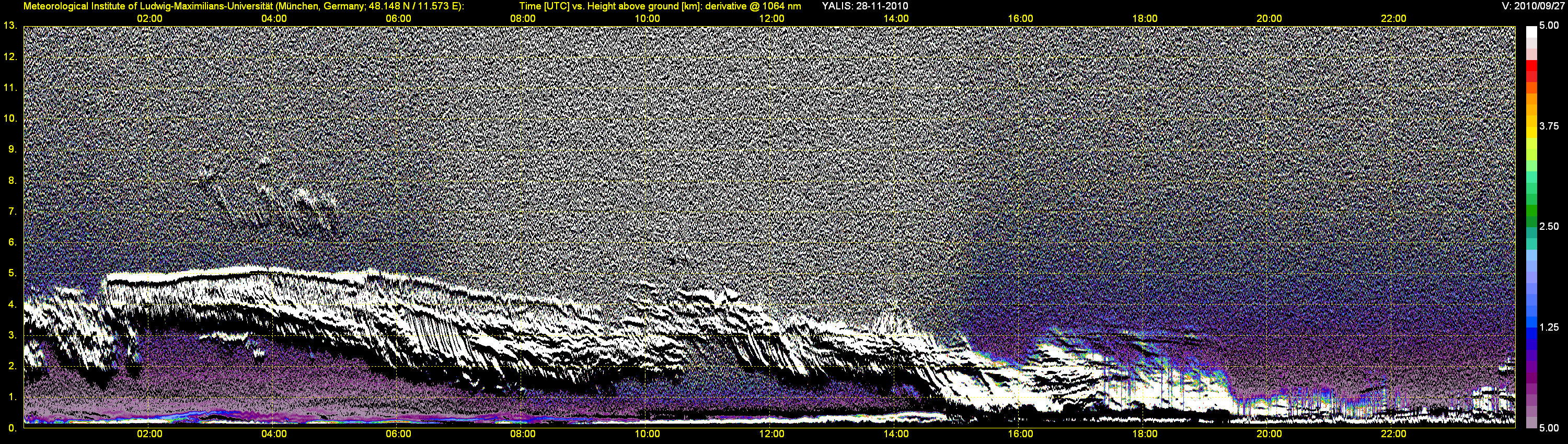The width and height of the screenshot is (1568, 444).
Task: Pick the 1. km height axis label
Action: (12, 397)
